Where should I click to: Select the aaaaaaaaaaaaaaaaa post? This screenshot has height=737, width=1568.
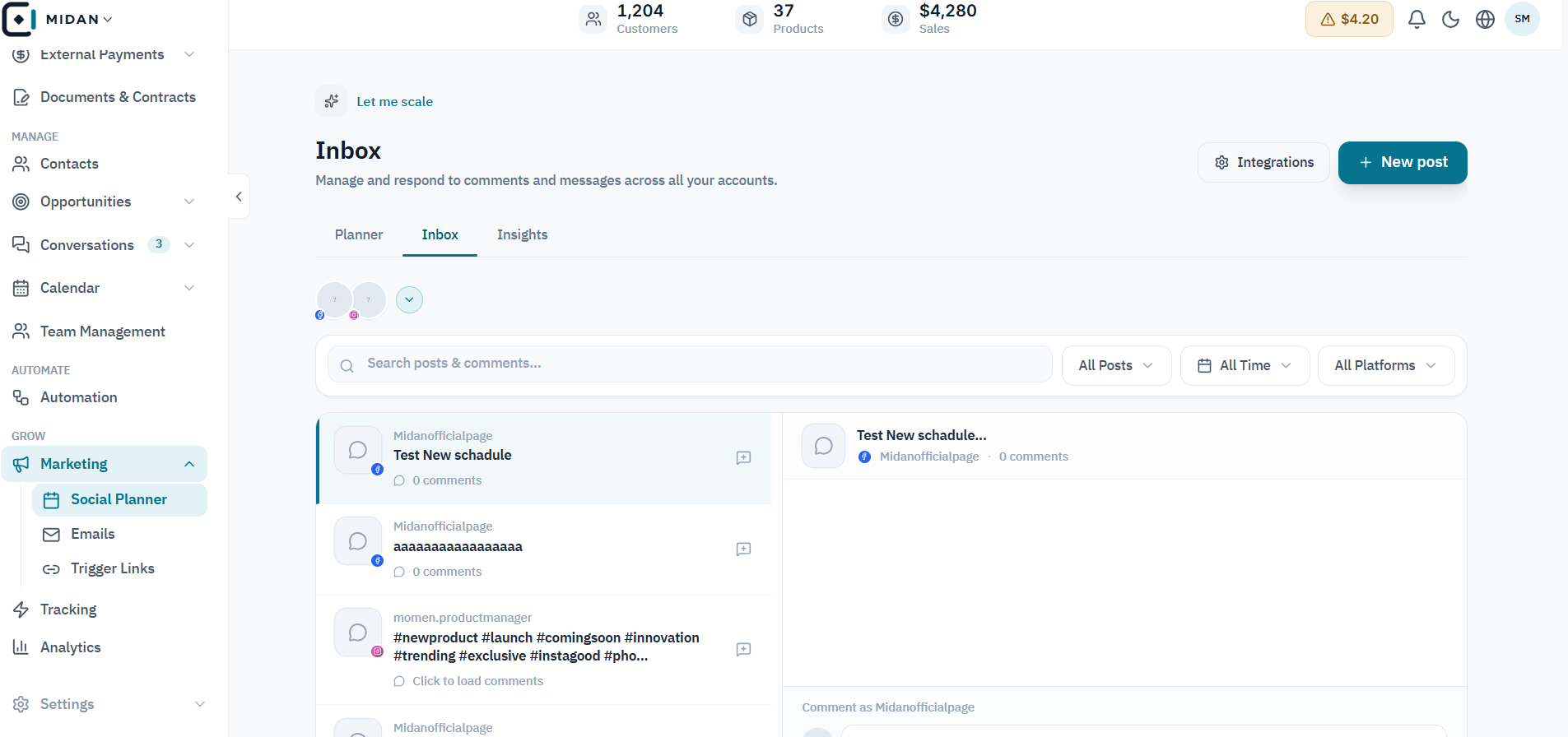pyautogui.click(x=543, y=549)
